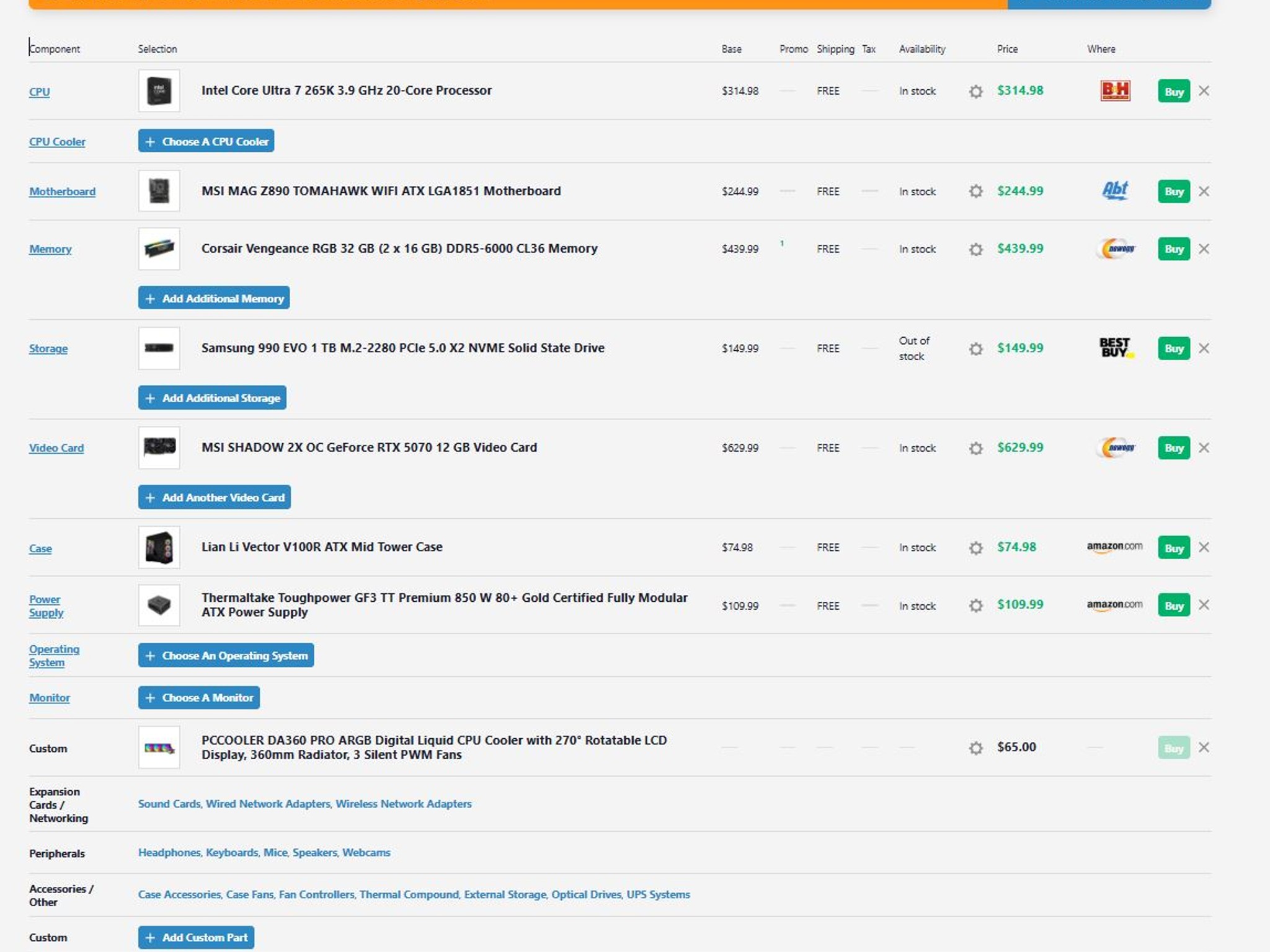This screenshot has width=1270, height=952.
Task: Click the promo note marker for Corsair memory
Action: pos(782,244)
